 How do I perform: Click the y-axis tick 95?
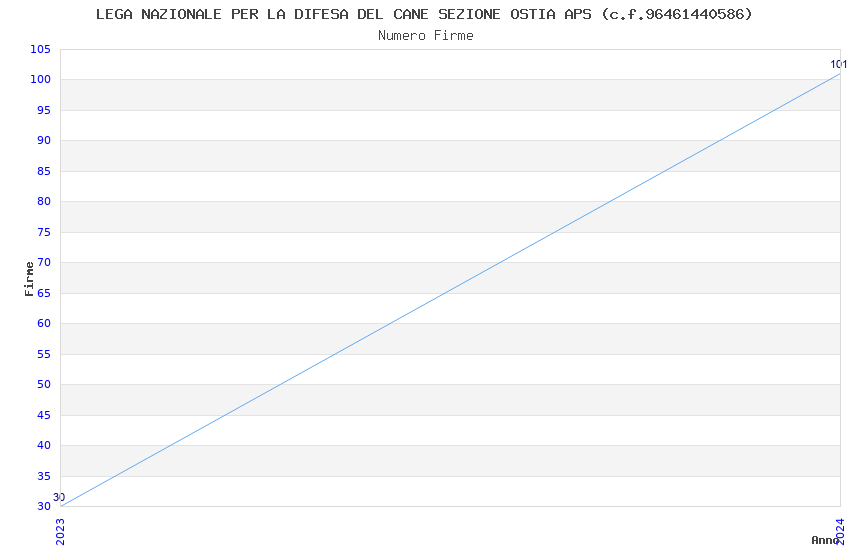click(x=43, y=110)
